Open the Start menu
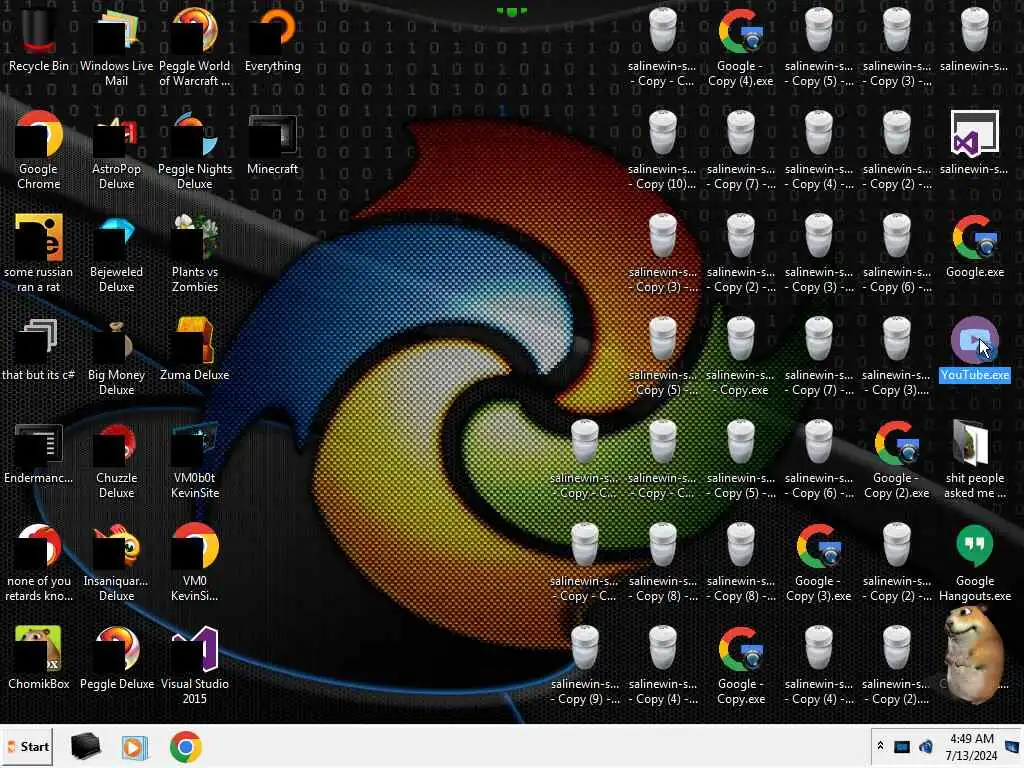 click(27, 746)
